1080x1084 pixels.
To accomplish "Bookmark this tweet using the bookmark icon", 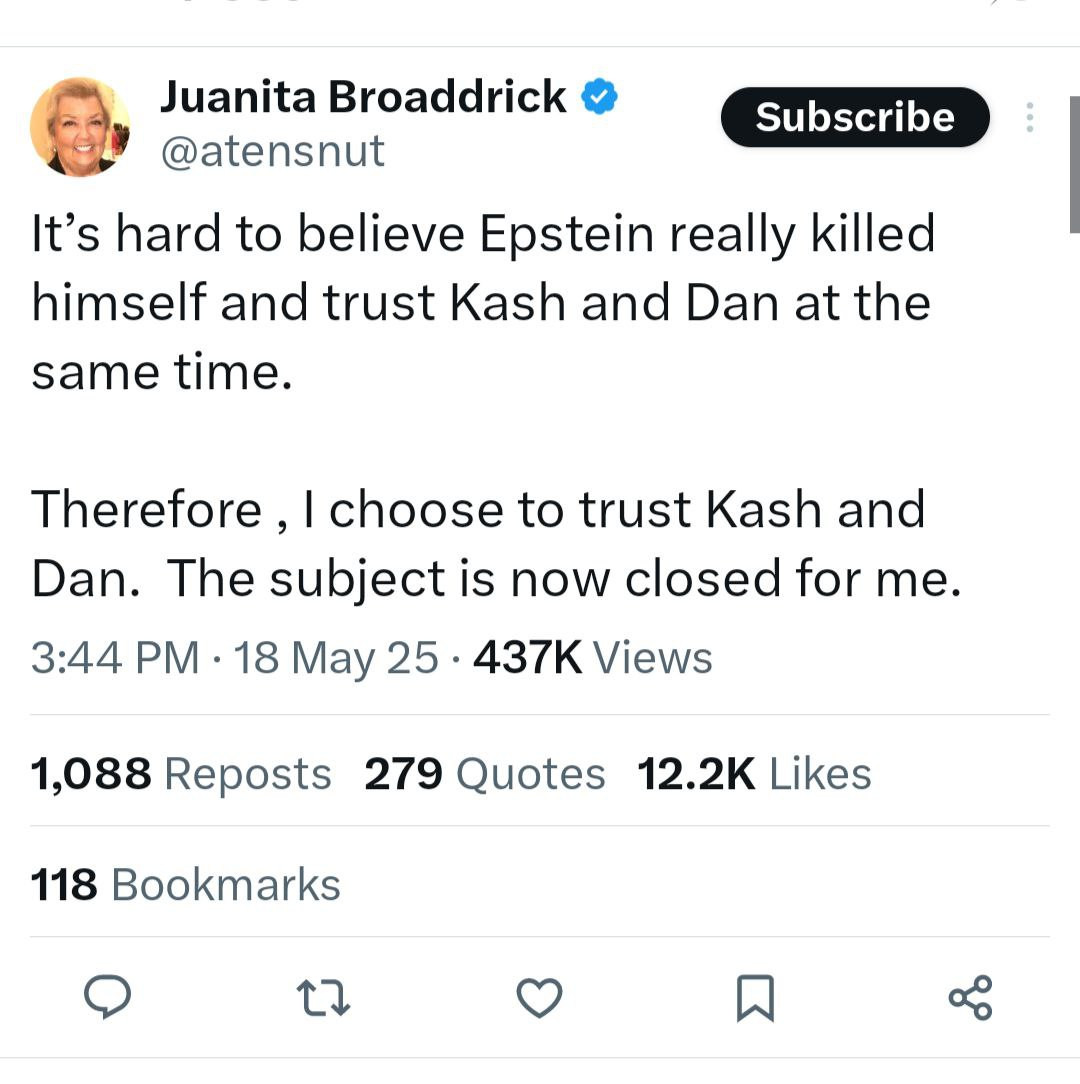I will 755,998.
